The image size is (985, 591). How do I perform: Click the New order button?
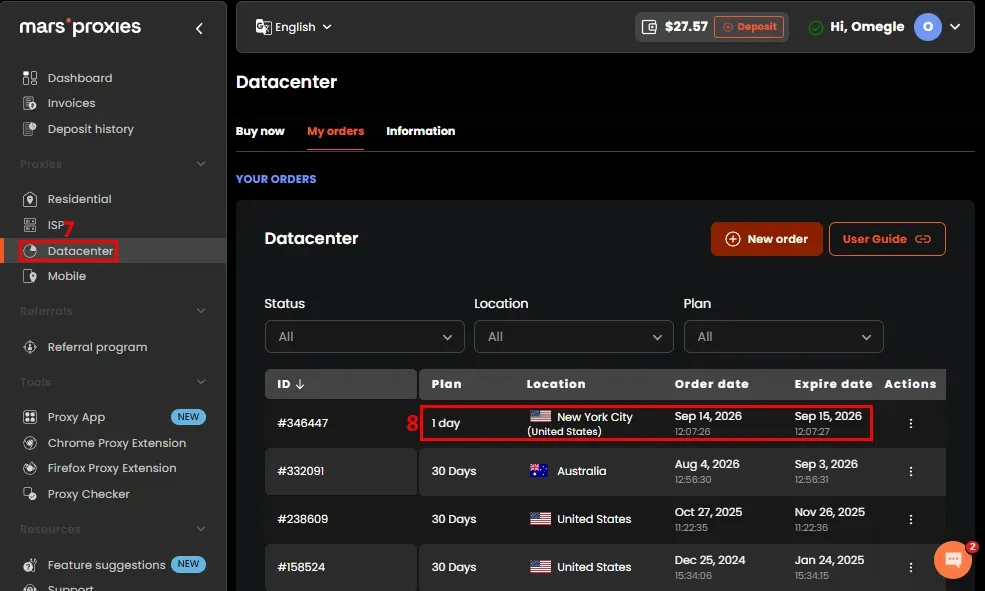pyautogui.click(x=766, y=239)
